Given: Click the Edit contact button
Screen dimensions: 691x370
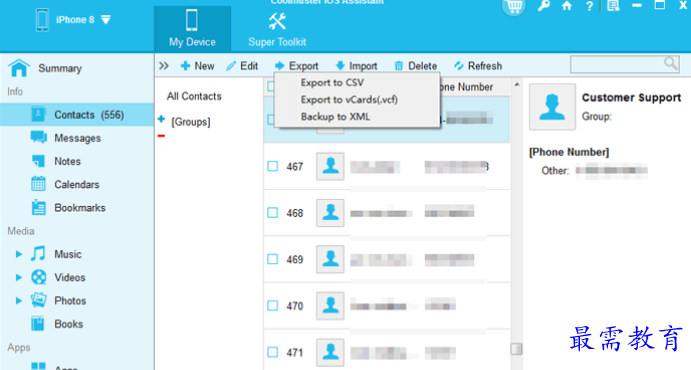Looking at the screenshot, I should point(242,66).
